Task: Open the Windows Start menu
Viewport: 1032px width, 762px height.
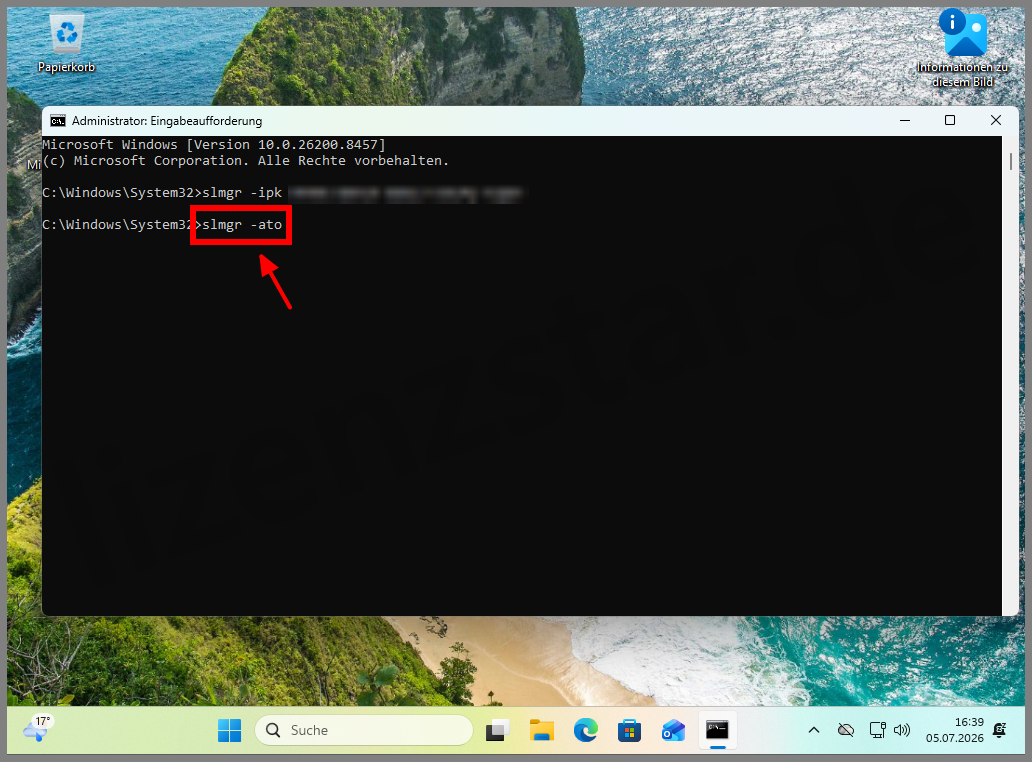Action: pyautogui.click(x=230, y=730)
